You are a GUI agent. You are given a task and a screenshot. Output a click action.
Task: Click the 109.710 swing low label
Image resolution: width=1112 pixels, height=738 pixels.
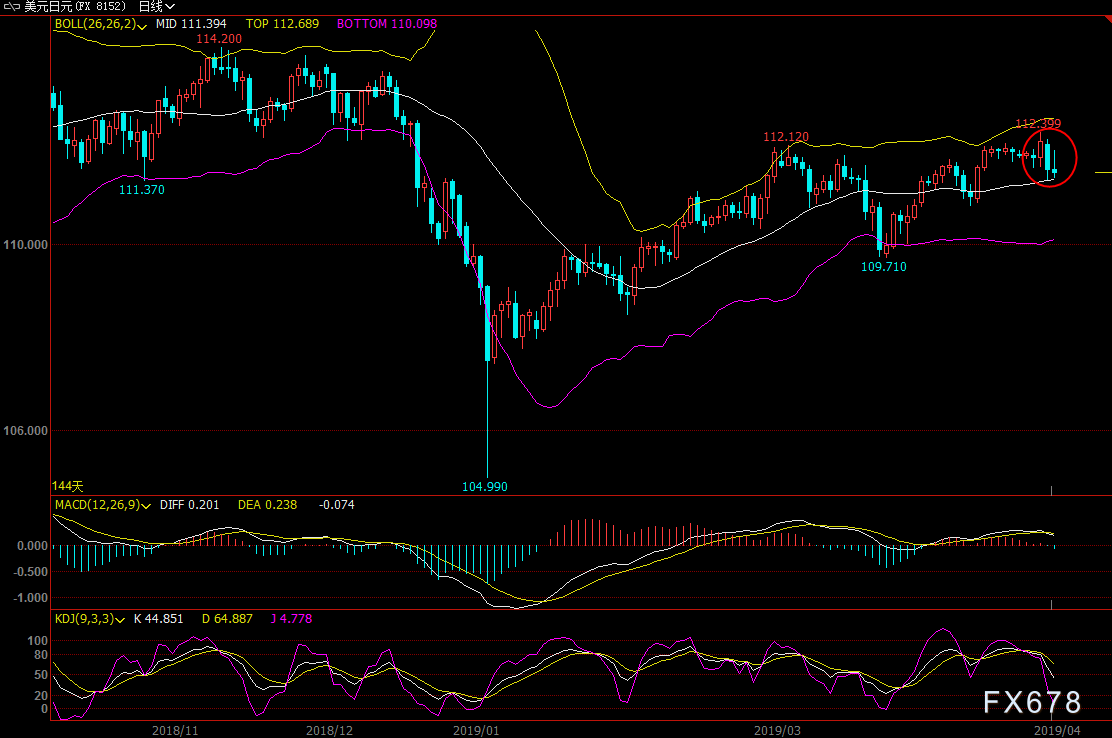pyautogui.click(x=884, y=267)
